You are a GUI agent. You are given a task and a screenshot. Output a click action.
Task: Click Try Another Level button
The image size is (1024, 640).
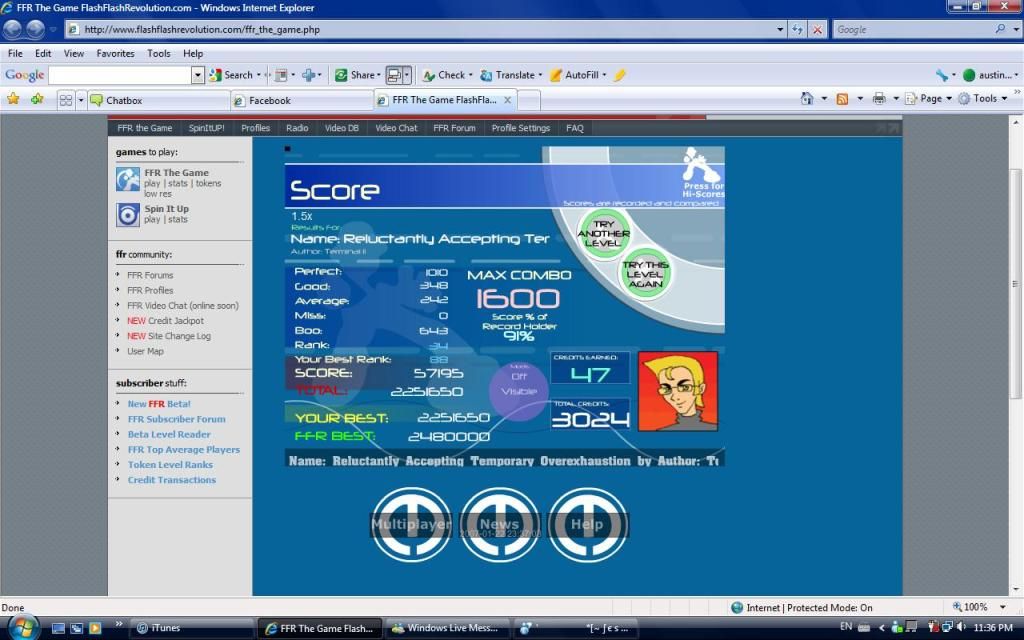click(604, 235)
